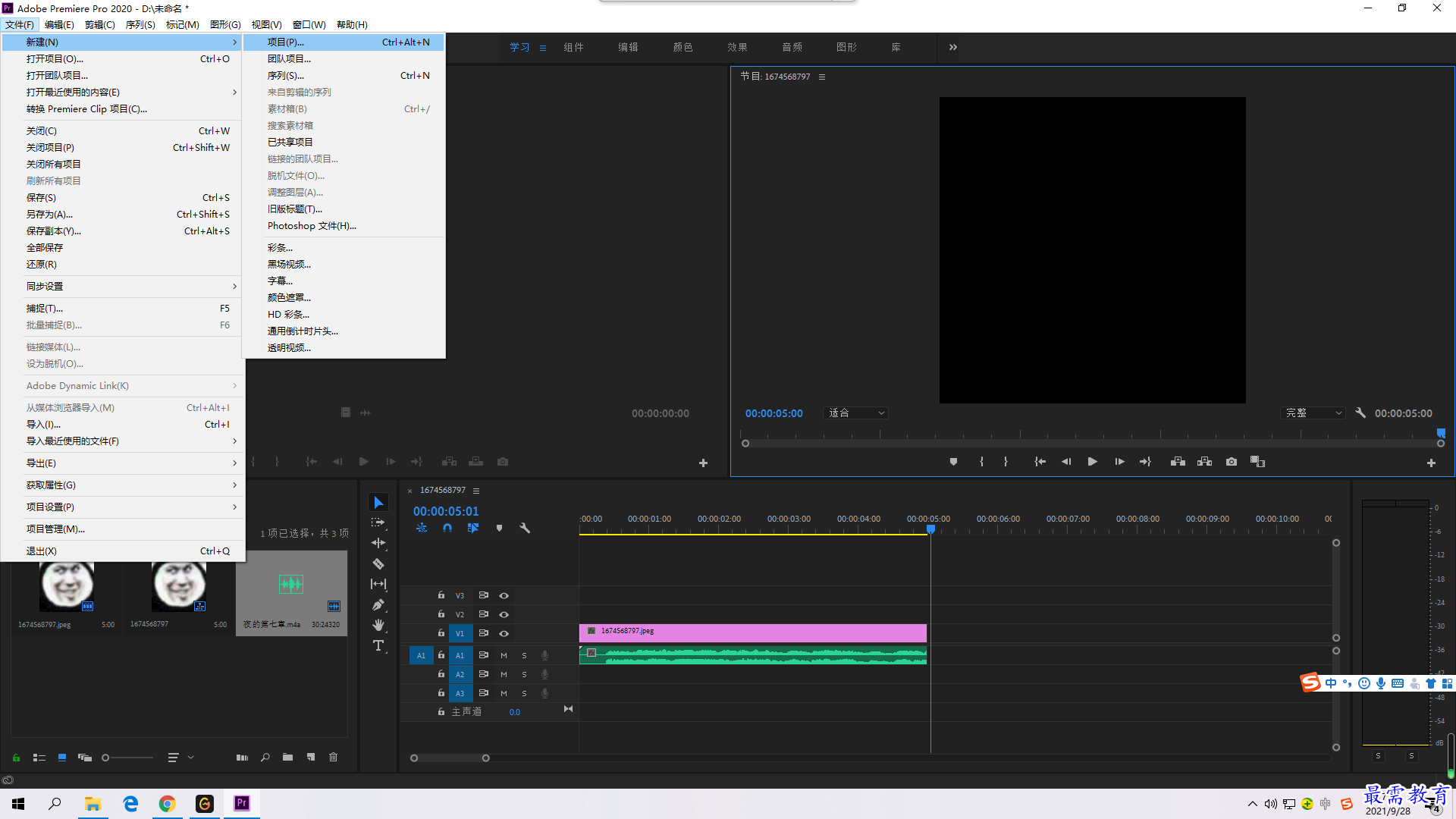Click the Mark In icon in Program monitor
The height and width of the screenshot is (819, 1456).
coord(981,462)
